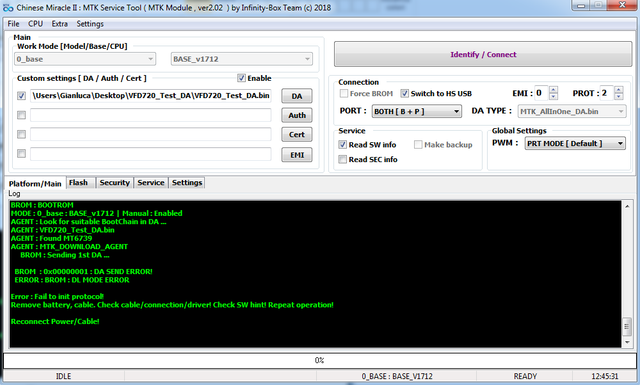Toggle the Read SW info checkbox
The height and width of the screenshot is (385, 640).
tap(342, 145)
